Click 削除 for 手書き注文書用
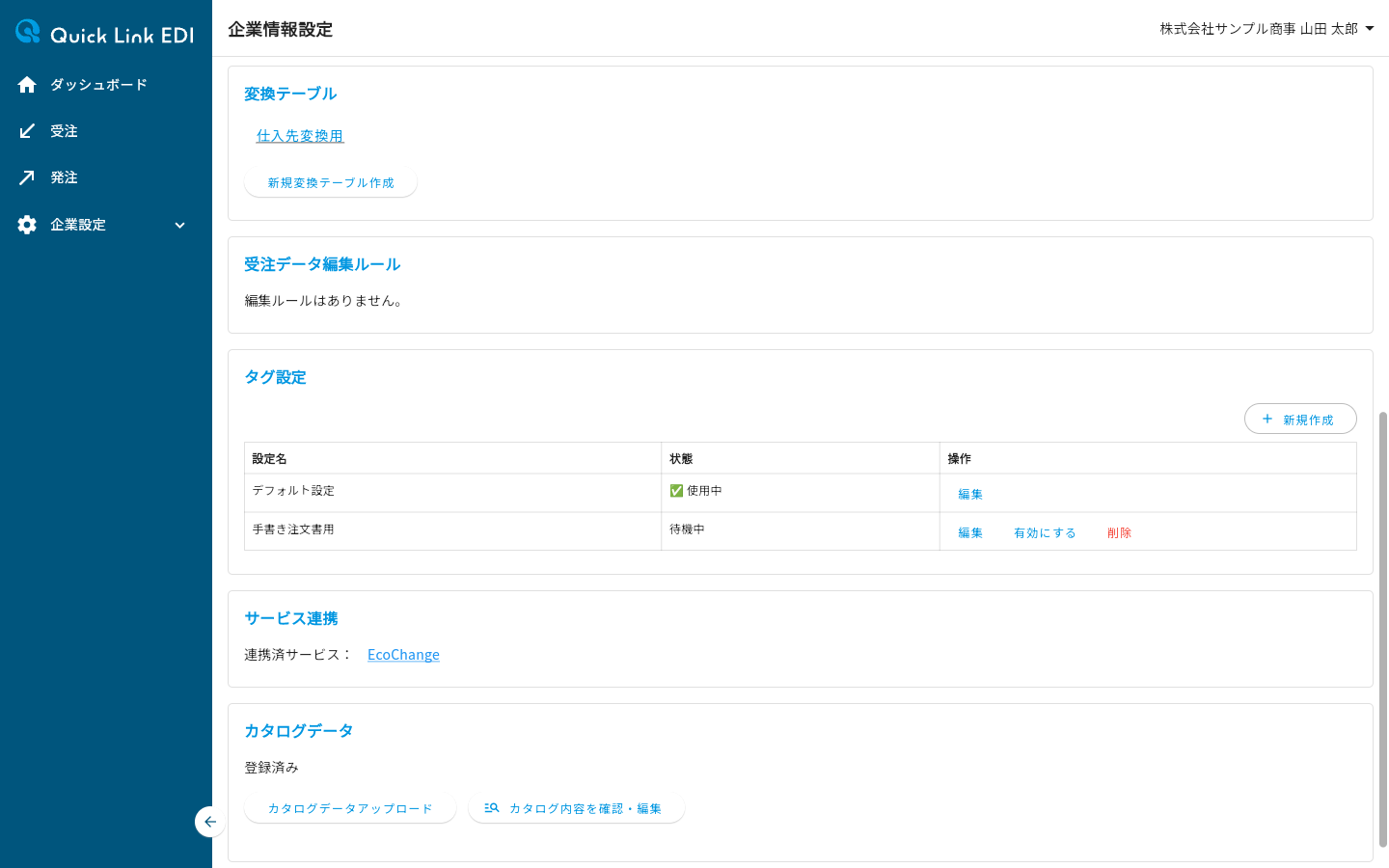1389x868 pixels. point(1119,532)
